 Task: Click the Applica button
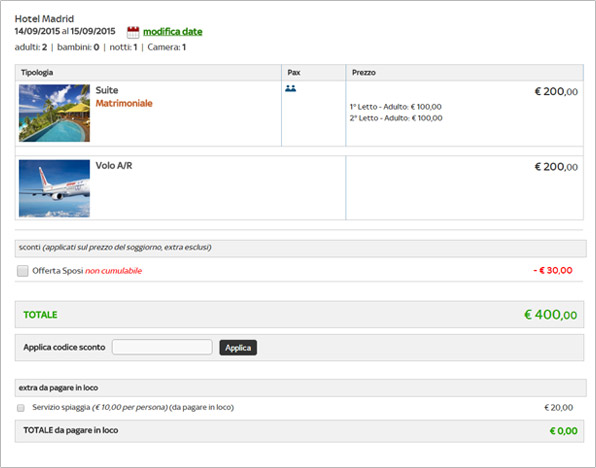pos(238,348)
